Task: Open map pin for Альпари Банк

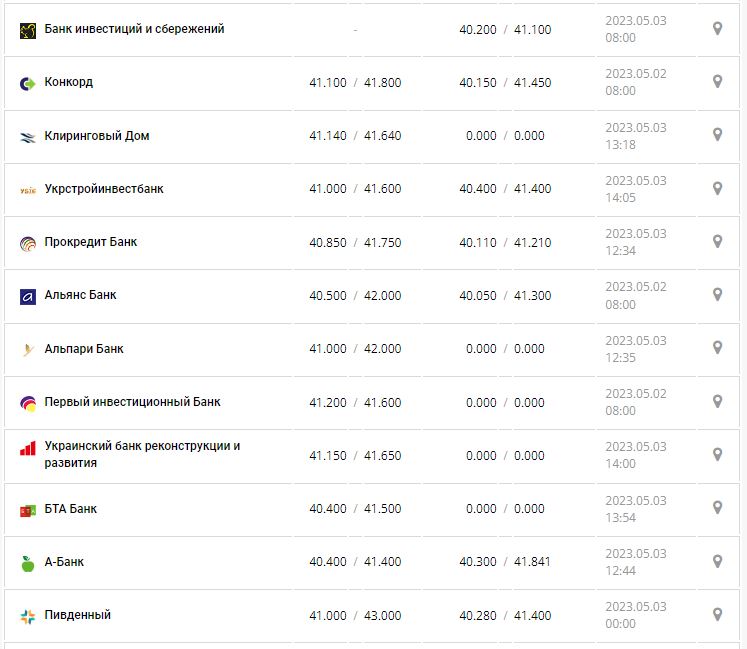Action: pyautogui.click(x=717, y=348)
